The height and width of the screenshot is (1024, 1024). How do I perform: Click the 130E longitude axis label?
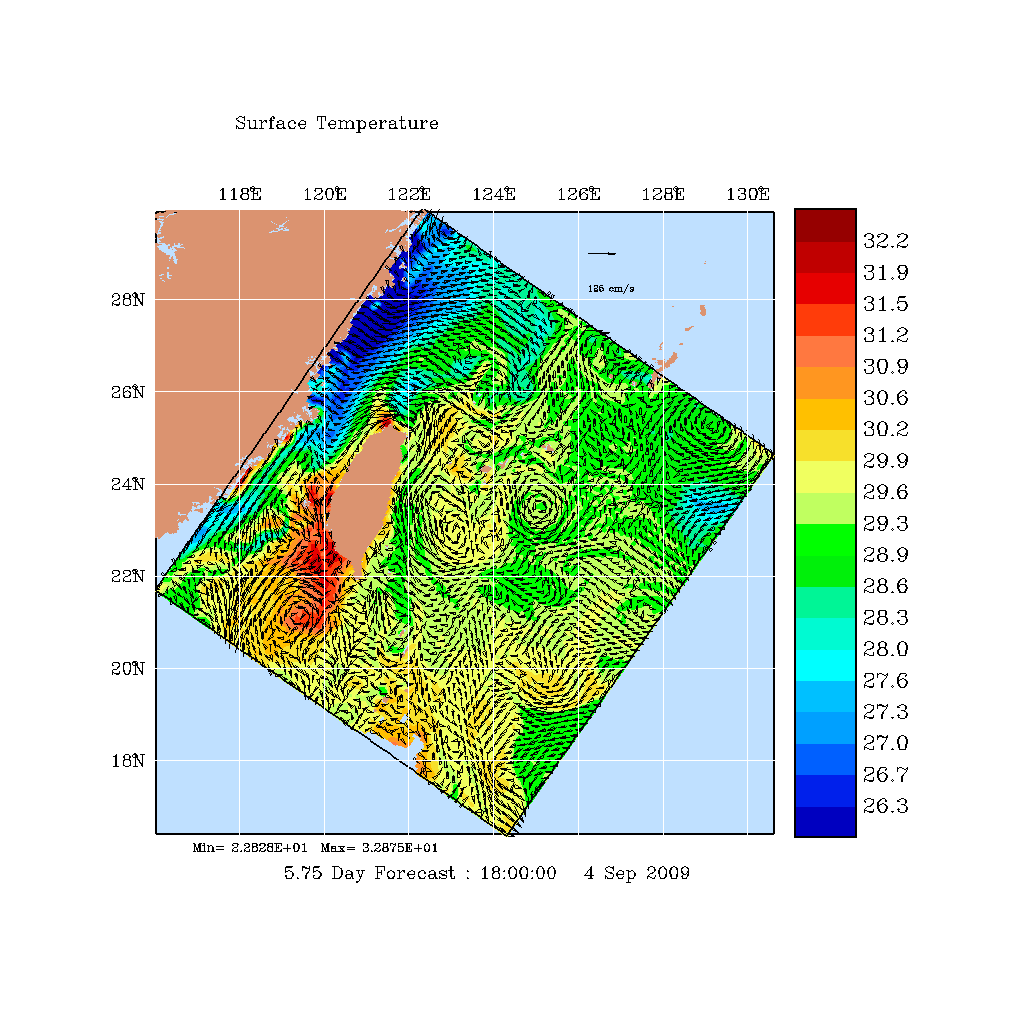click(x=748, y=195)
